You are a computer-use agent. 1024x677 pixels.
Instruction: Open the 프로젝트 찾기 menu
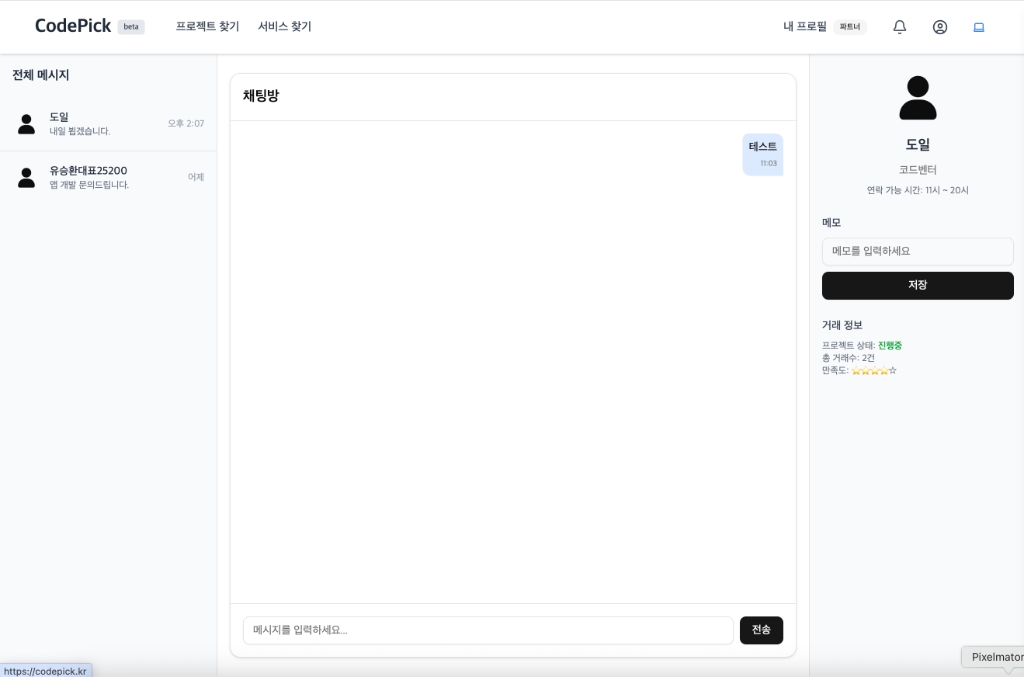click(207, 27)
